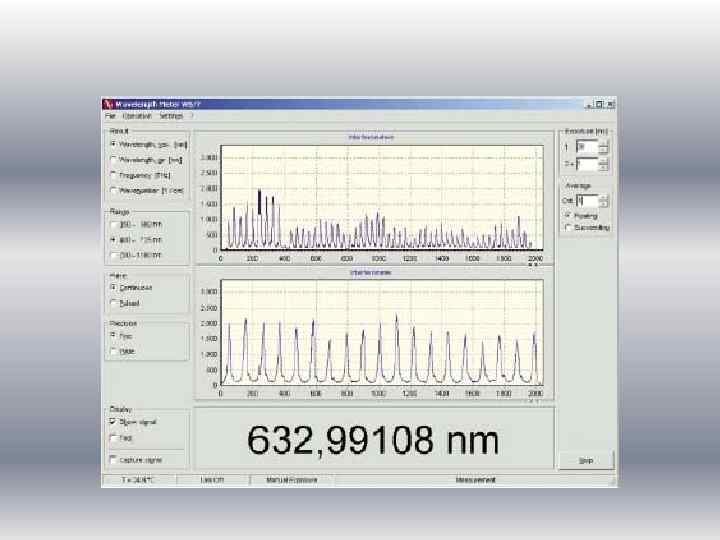Enable the Capture signal checkbox
The width and height of the screenshot is (720, 540).
[x=113, y=459]
